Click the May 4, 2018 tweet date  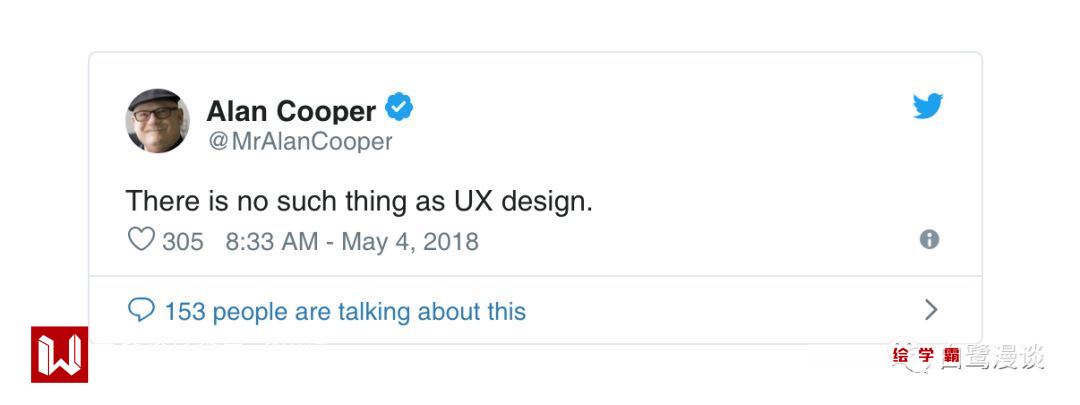point(410,242)
